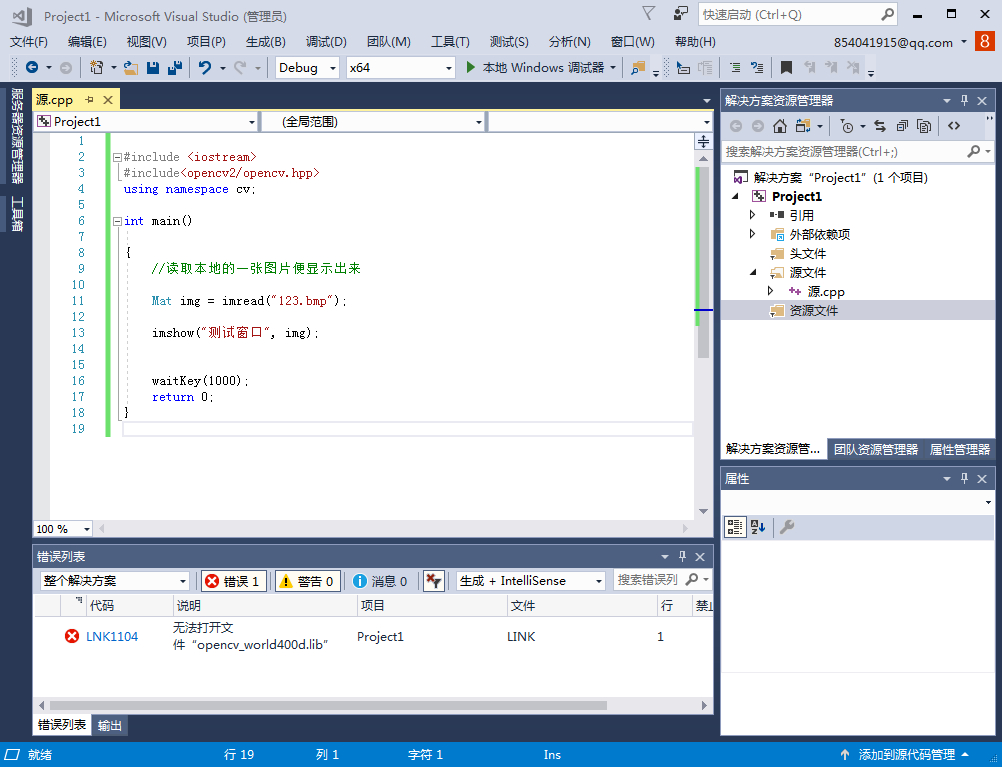Click the Show All Files icon

[x=924, y=126]
